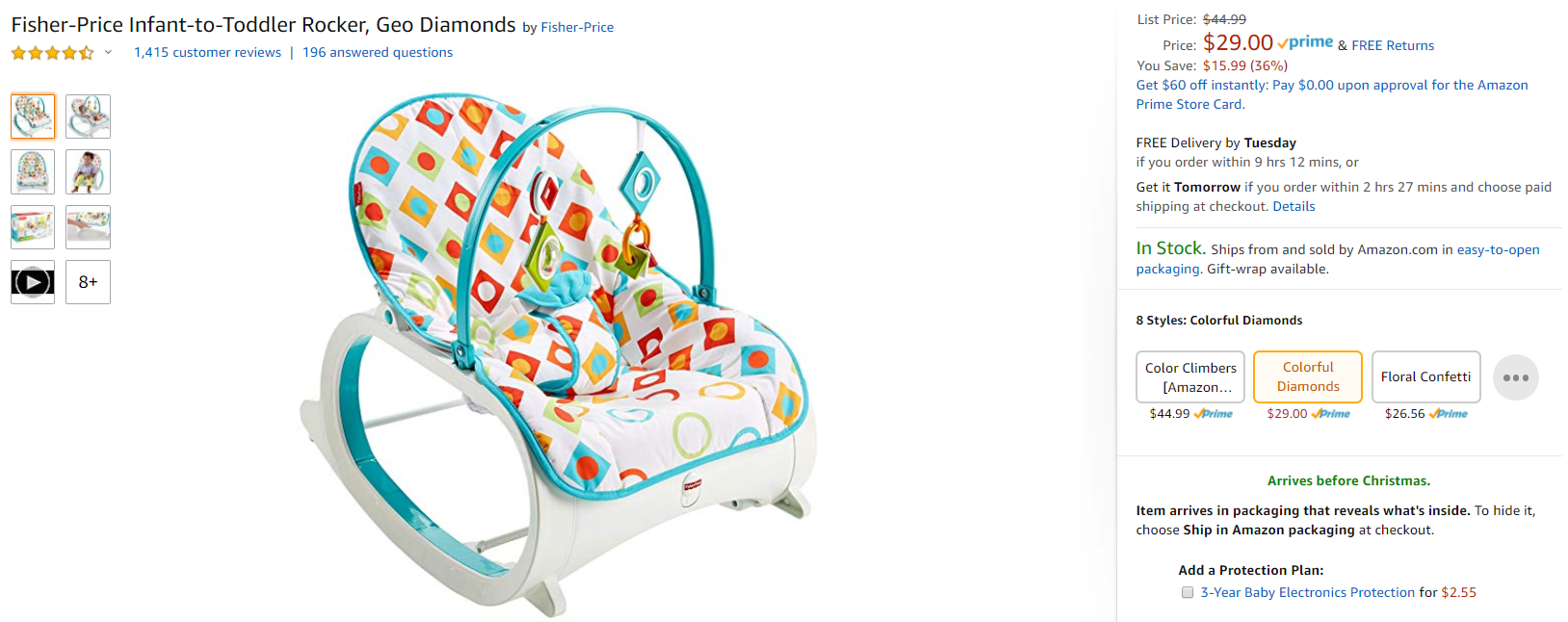Choose the Colorful Diamonds style option
The width and height of the screenshot is (1568, 622).
click(x=1308, y=376)
